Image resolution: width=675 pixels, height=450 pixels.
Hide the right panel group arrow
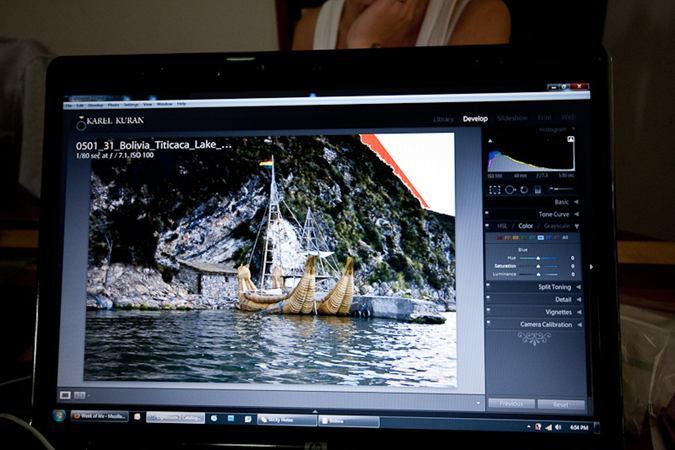point(591,267)
